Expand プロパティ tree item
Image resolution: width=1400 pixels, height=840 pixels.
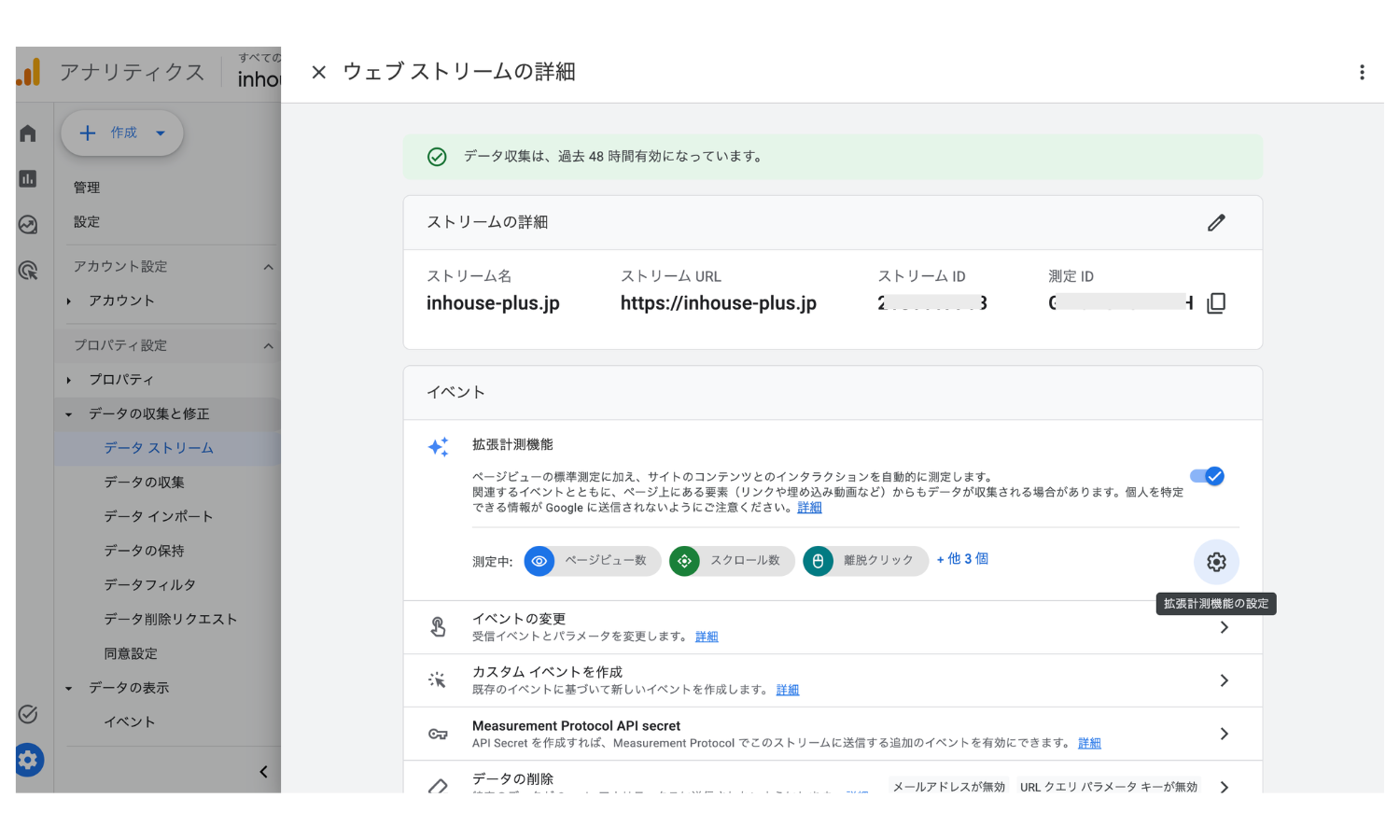69,380
